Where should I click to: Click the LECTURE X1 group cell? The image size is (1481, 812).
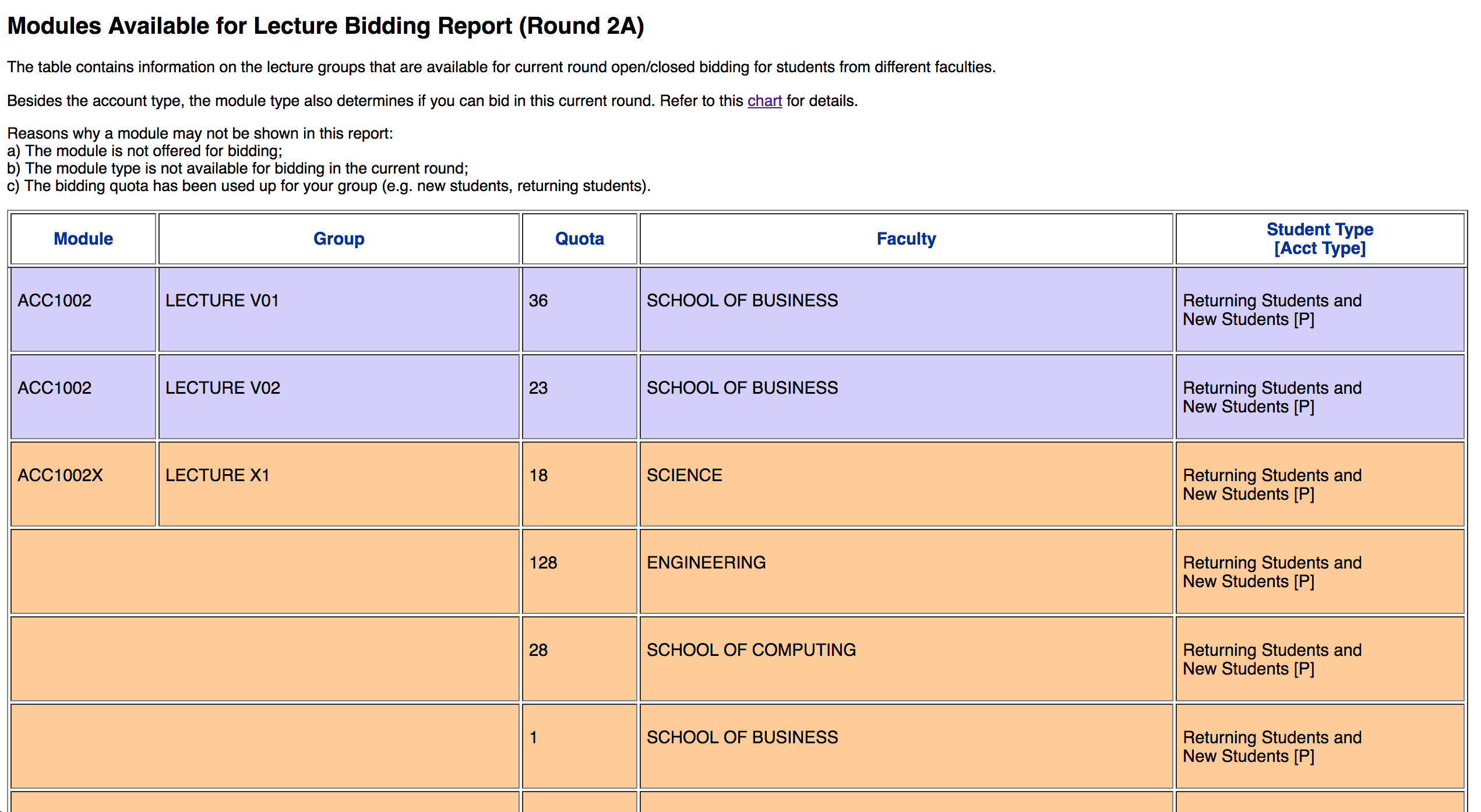[x=217, y=475]
